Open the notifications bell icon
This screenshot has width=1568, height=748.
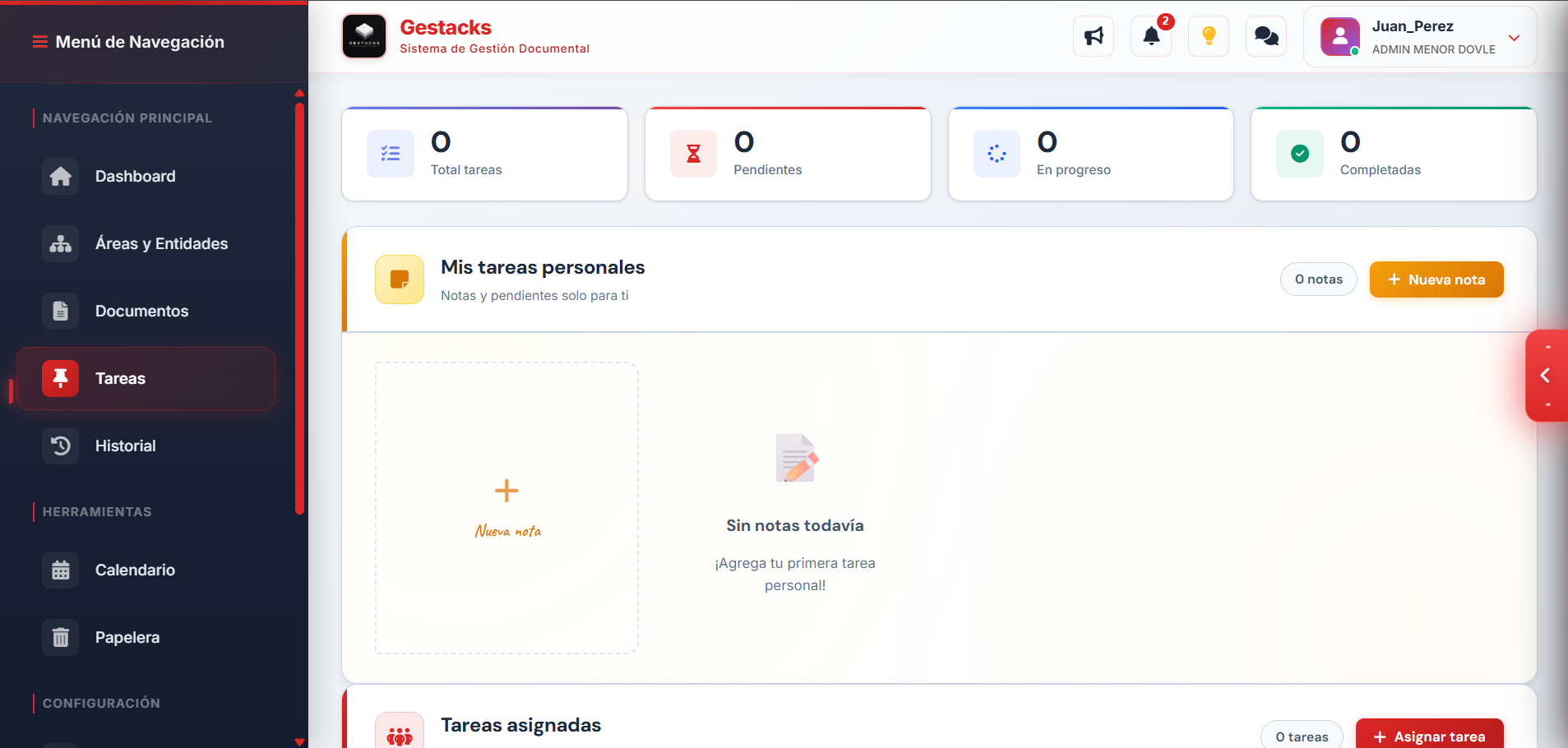click(1151, 36)
